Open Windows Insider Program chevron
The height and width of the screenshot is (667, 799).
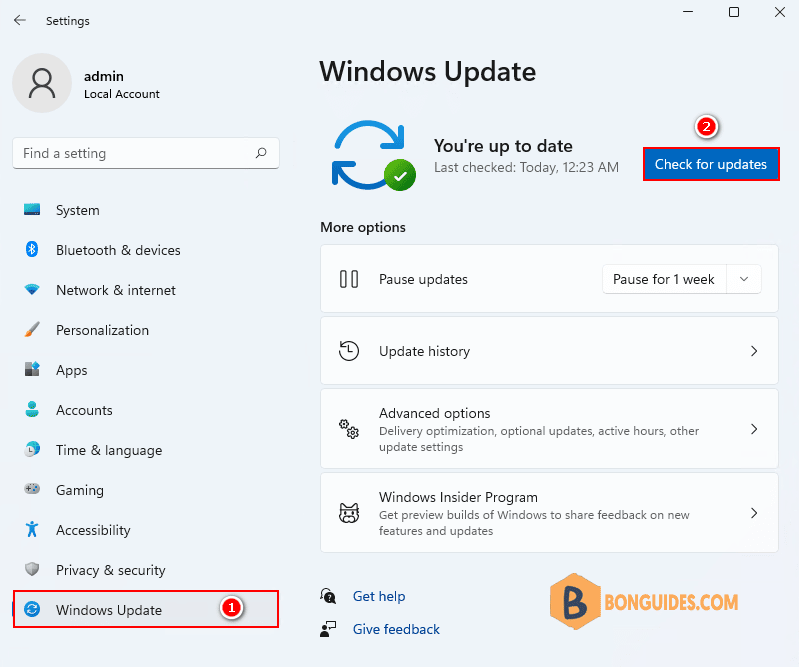pos(754,513)
